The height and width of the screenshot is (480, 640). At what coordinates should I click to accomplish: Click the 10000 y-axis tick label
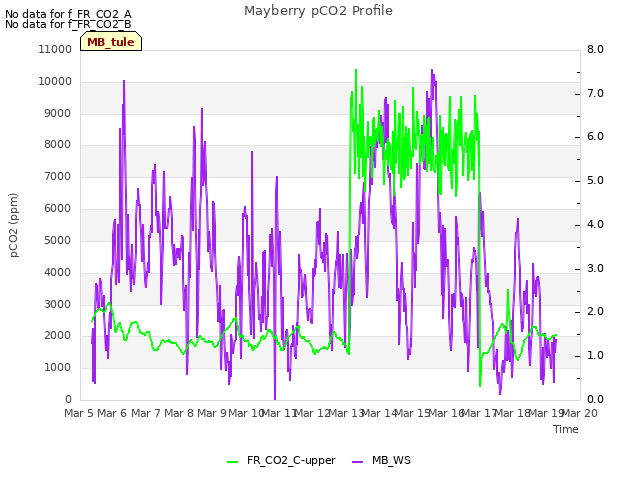[x=55, y=81]
